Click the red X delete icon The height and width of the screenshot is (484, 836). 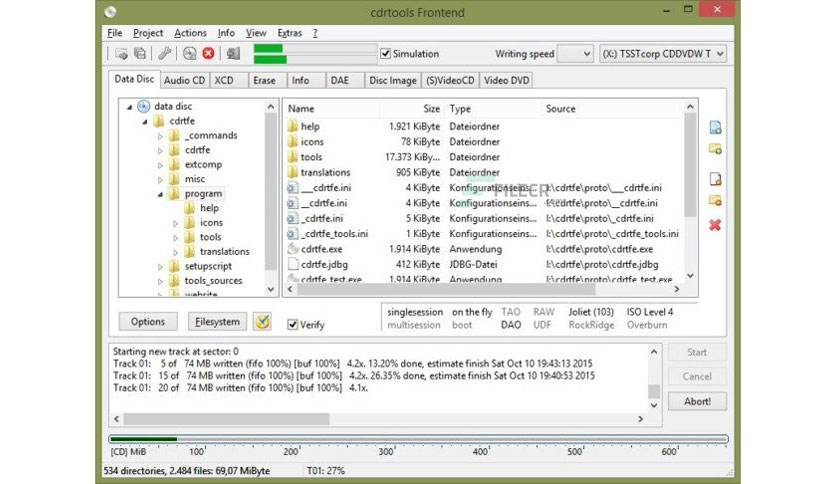pos(716,225)
